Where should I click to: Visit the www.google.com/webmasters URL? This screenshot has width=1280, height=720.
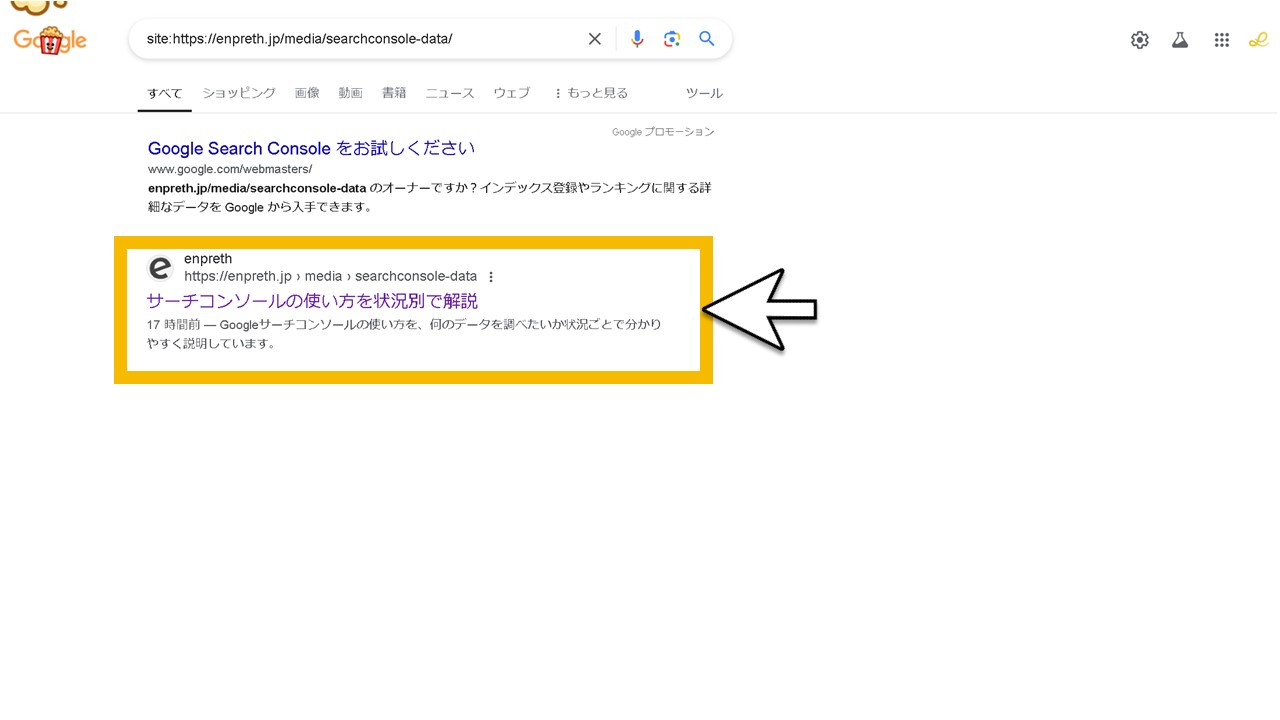230,169
